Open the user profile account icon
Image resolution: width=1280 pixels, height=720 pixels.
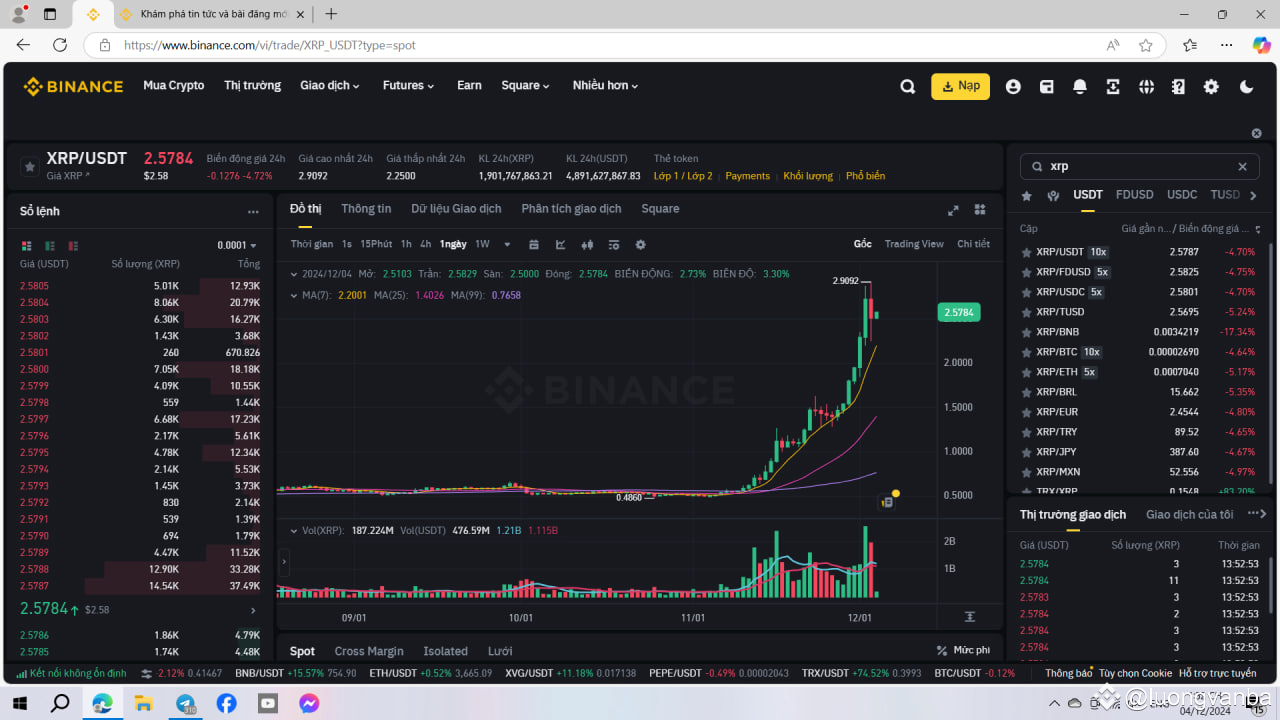point(1013,87)
